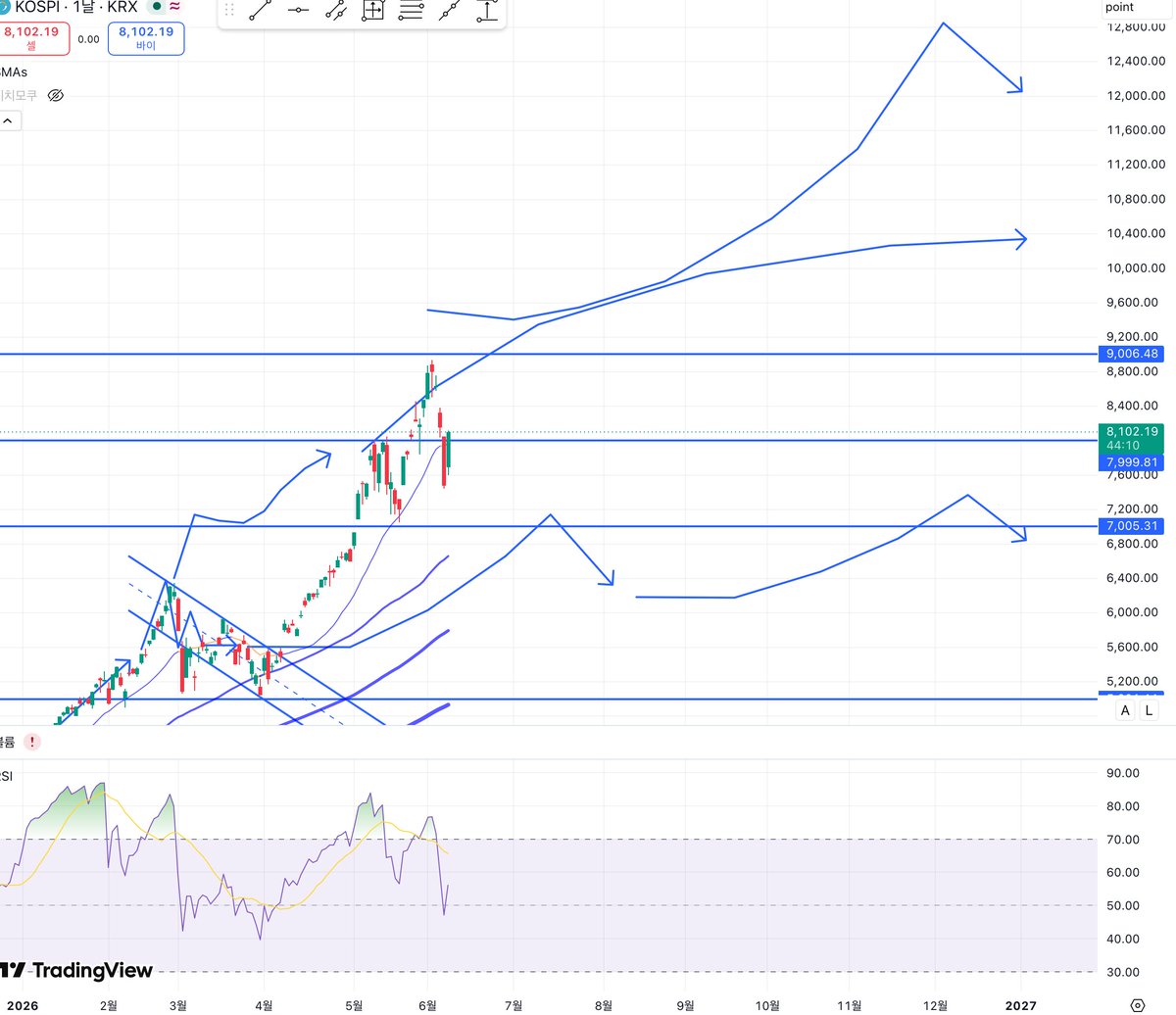This screenshot has height=1015, width=1176.
Task: Click the Ichimoku indicator label
Action: coord(19,95)
